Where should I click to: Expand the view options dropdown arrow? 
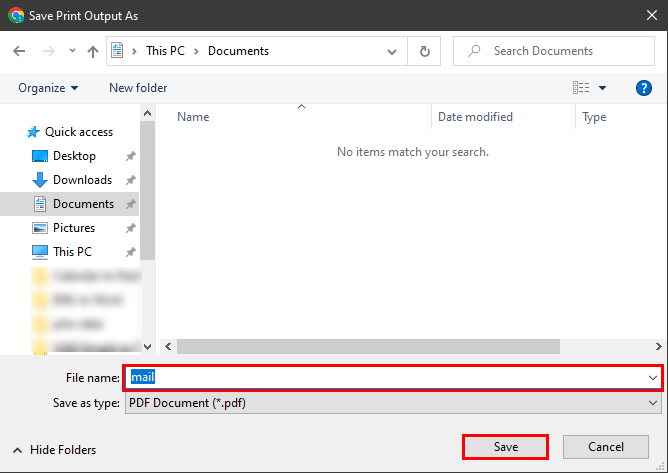click(x=603, y=88)
